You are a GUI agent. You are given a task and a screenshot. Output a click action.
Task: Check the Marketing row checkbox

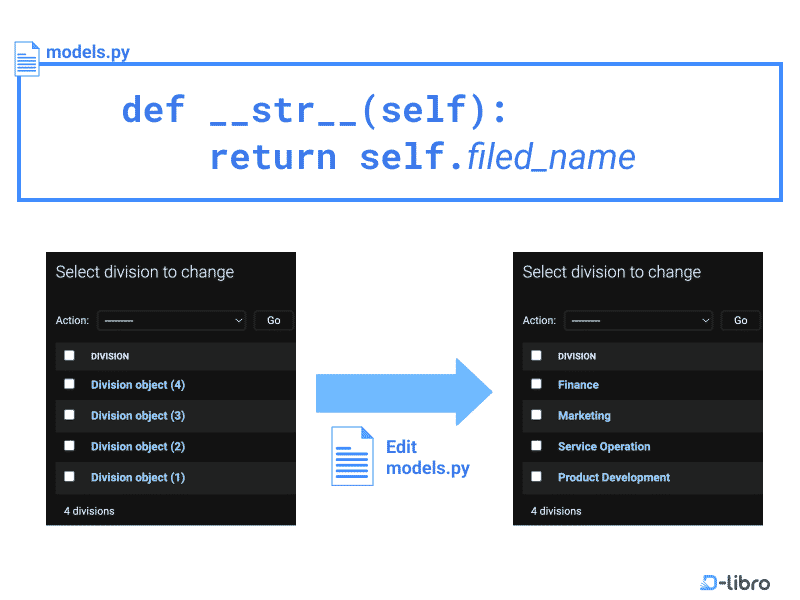535,416
